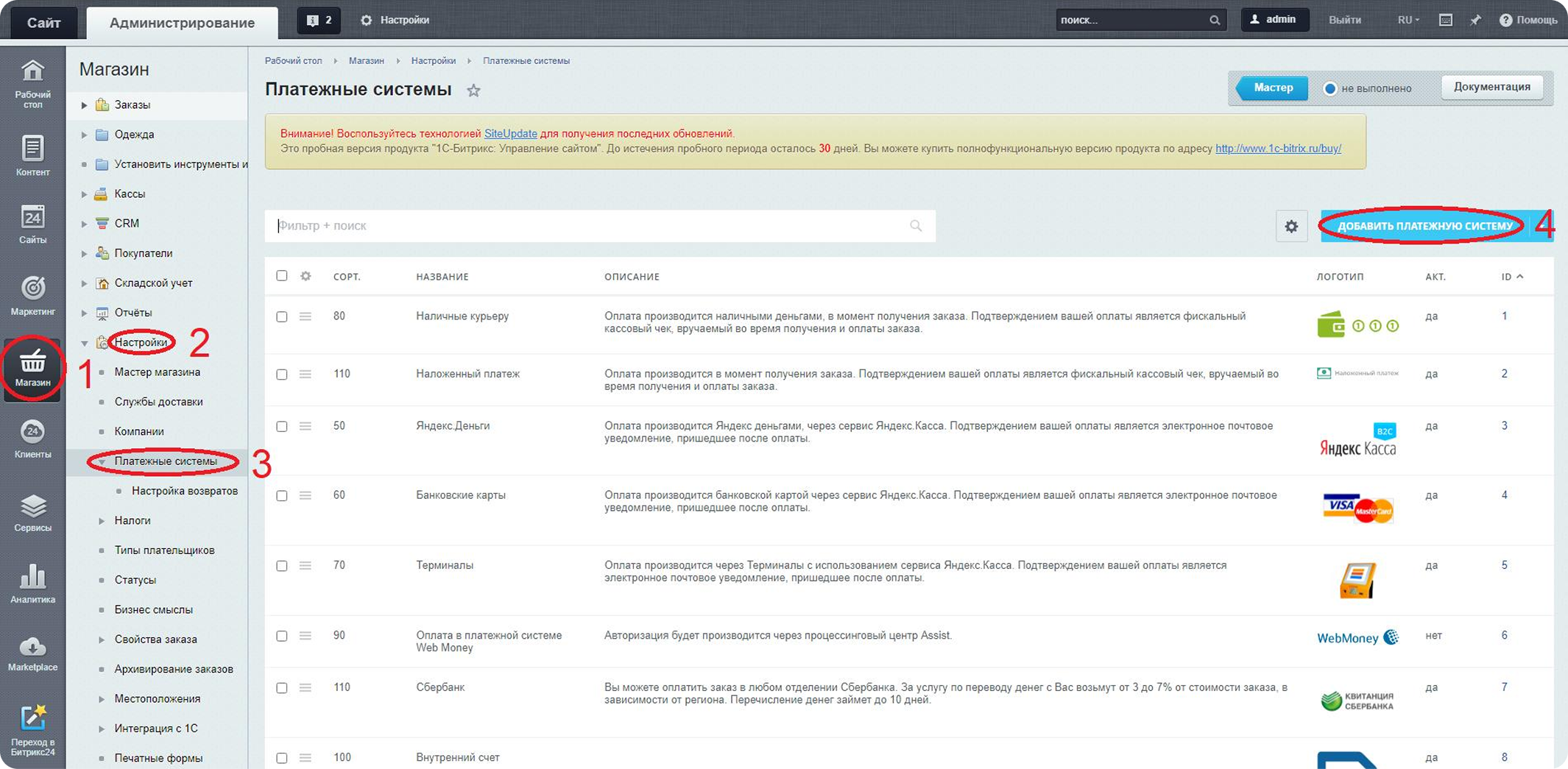Screen dimensions: 1568x769
Task: Tick checkbox for Сбербанк row
Action: (x=281, y=688)
